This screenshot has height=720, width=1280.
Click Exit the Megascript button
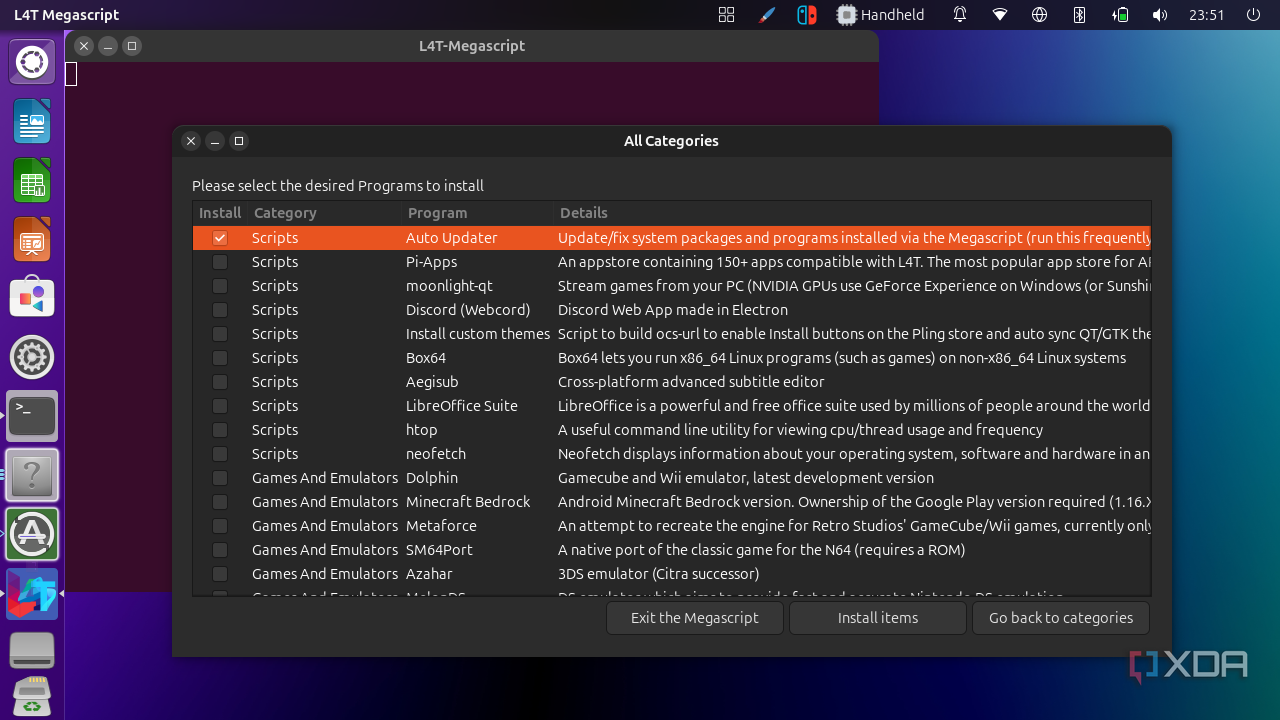(694, 618)
